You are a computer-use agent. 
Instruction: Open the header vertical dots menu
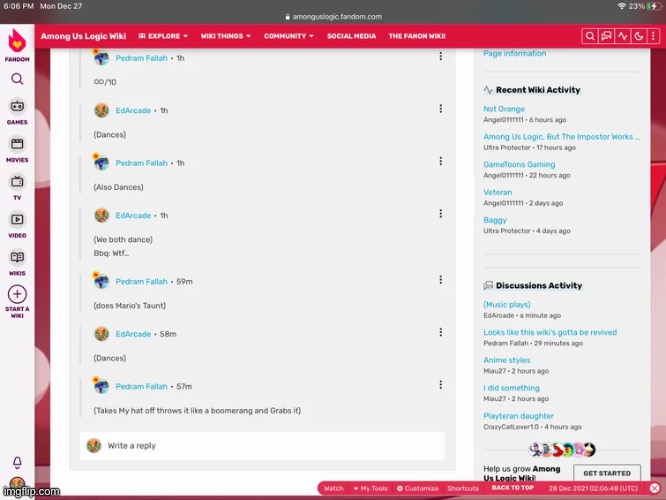point(653,36)
